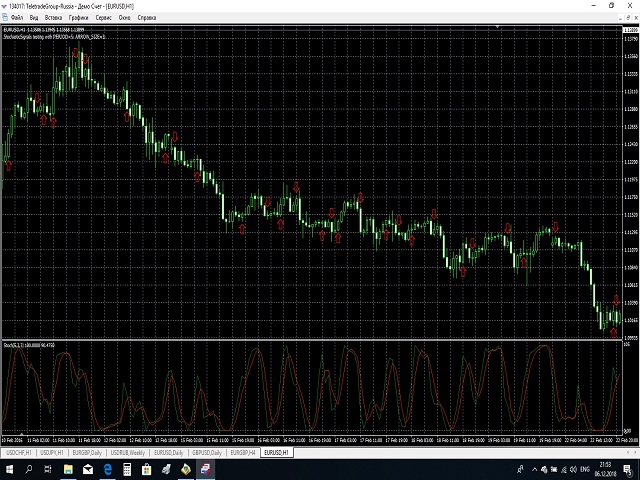Viewport: 640px width, 480px height.
Task: Click the ENG language indicator
Action: pos(587,467)
